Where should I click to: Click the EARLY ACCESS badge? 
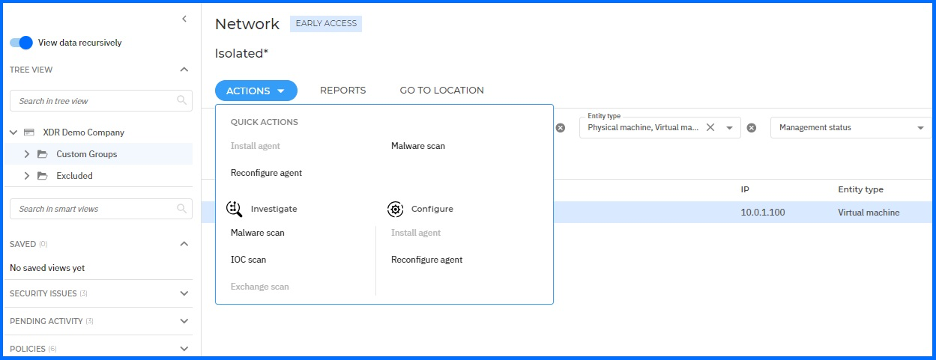[326, 24]
